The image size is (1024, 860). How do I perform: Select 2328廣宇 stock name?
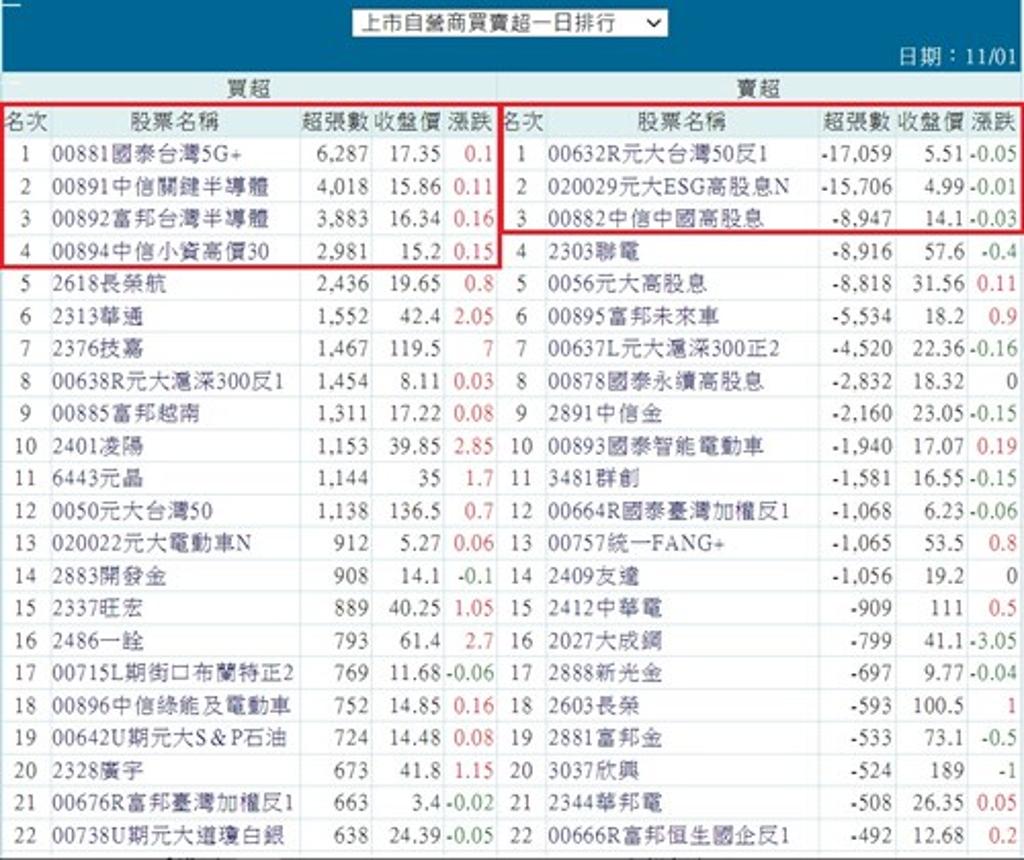[x=97, y=771]
